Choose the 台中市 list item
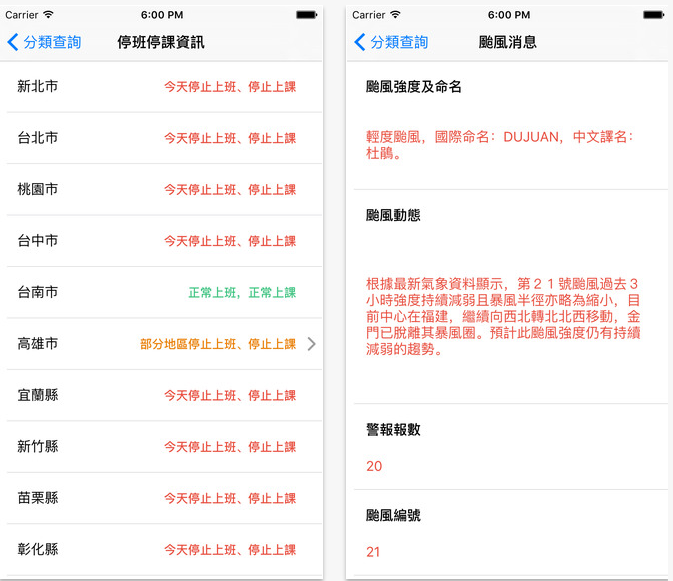This screenshot has width=673, height=581. click(x=162, y=241)
